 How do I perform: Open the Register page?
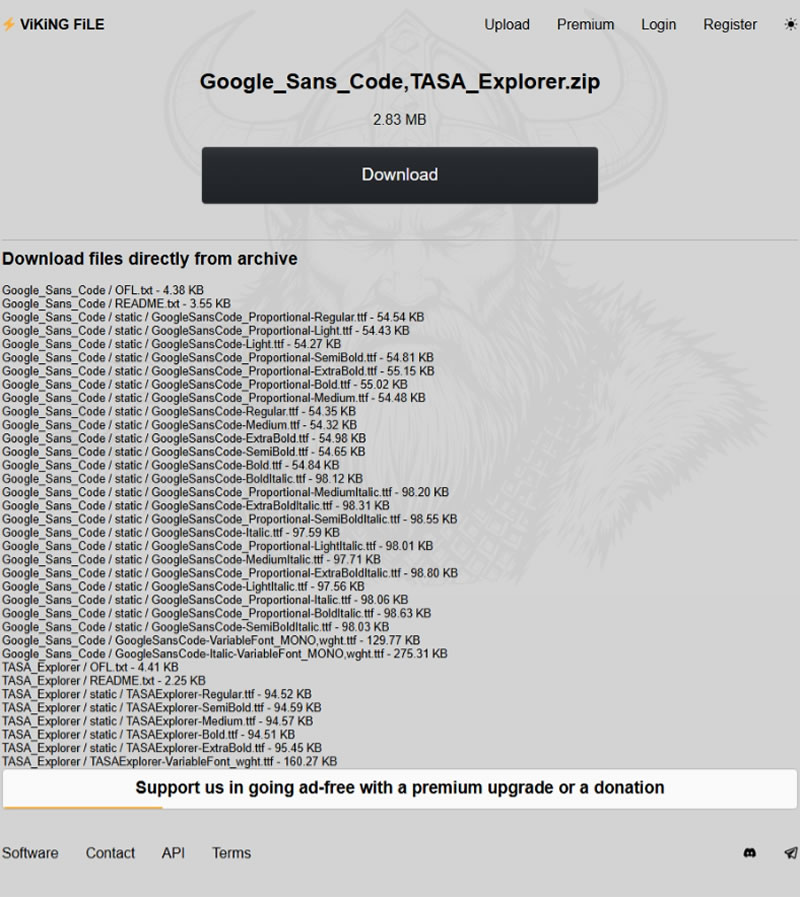[730, 25]
